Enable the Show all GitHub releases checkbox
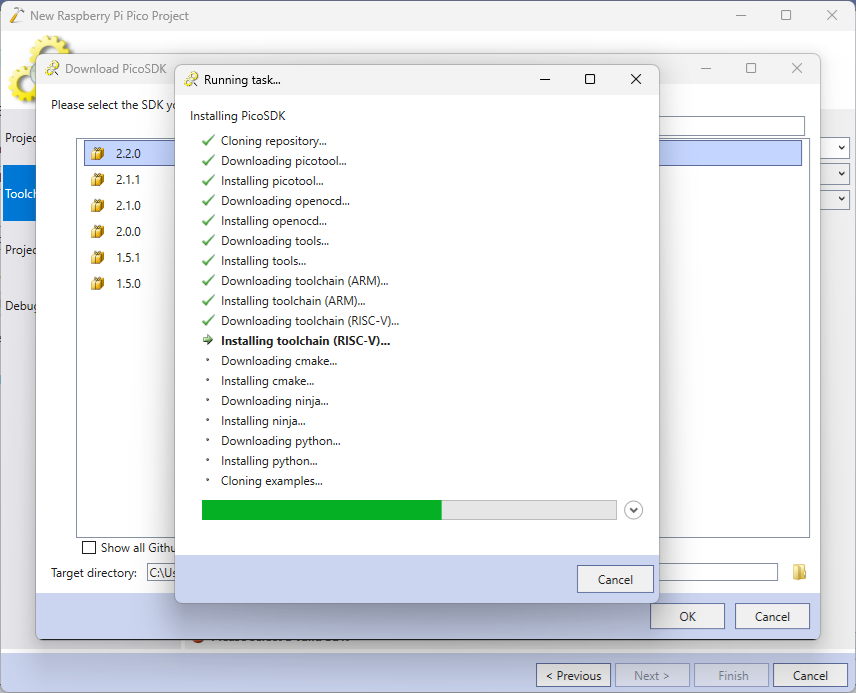The height and width of the screenshot is (693, 856). point(89,547)
